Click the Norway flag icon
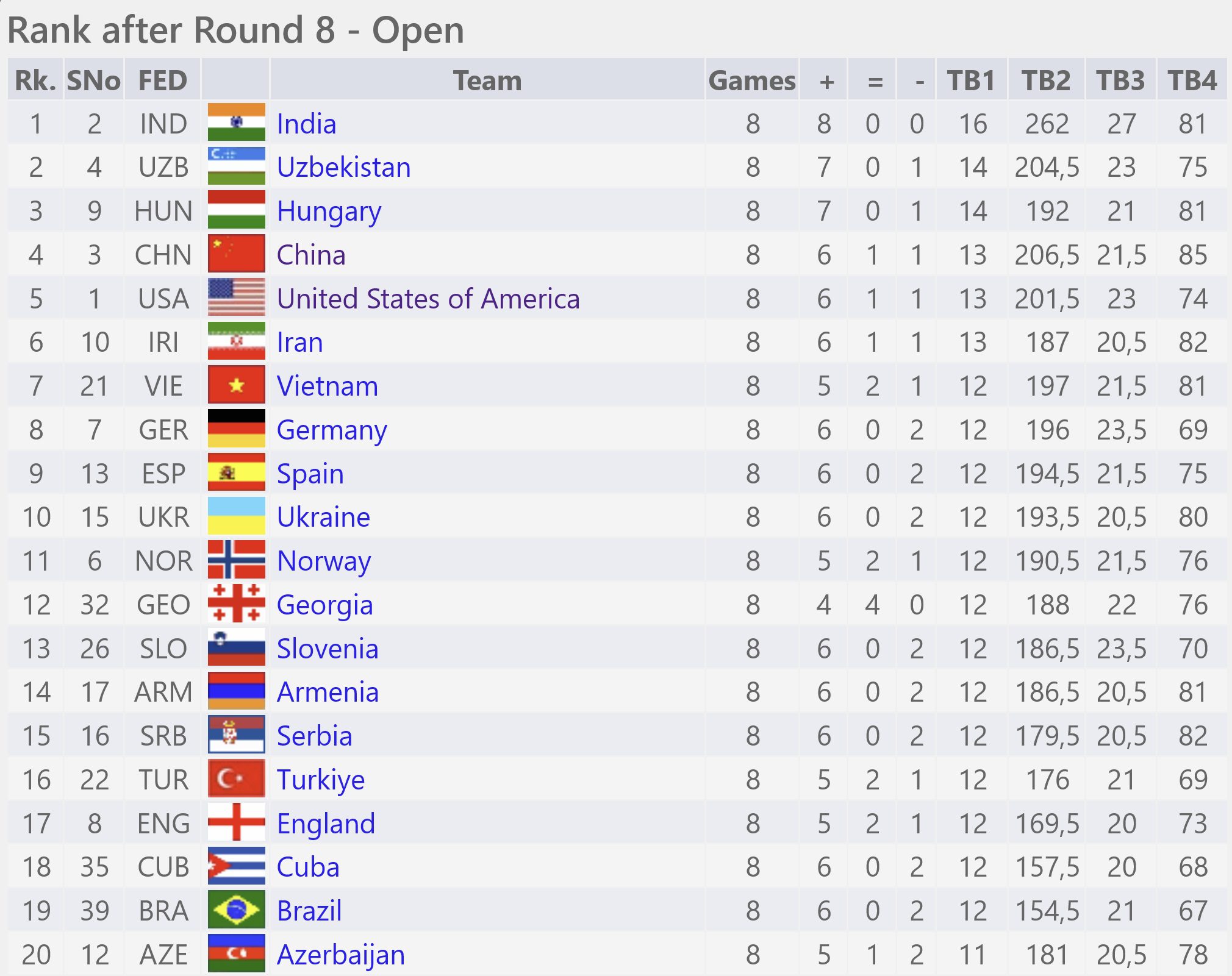This screenshot has height=976, width=1232. pos(236,560)
